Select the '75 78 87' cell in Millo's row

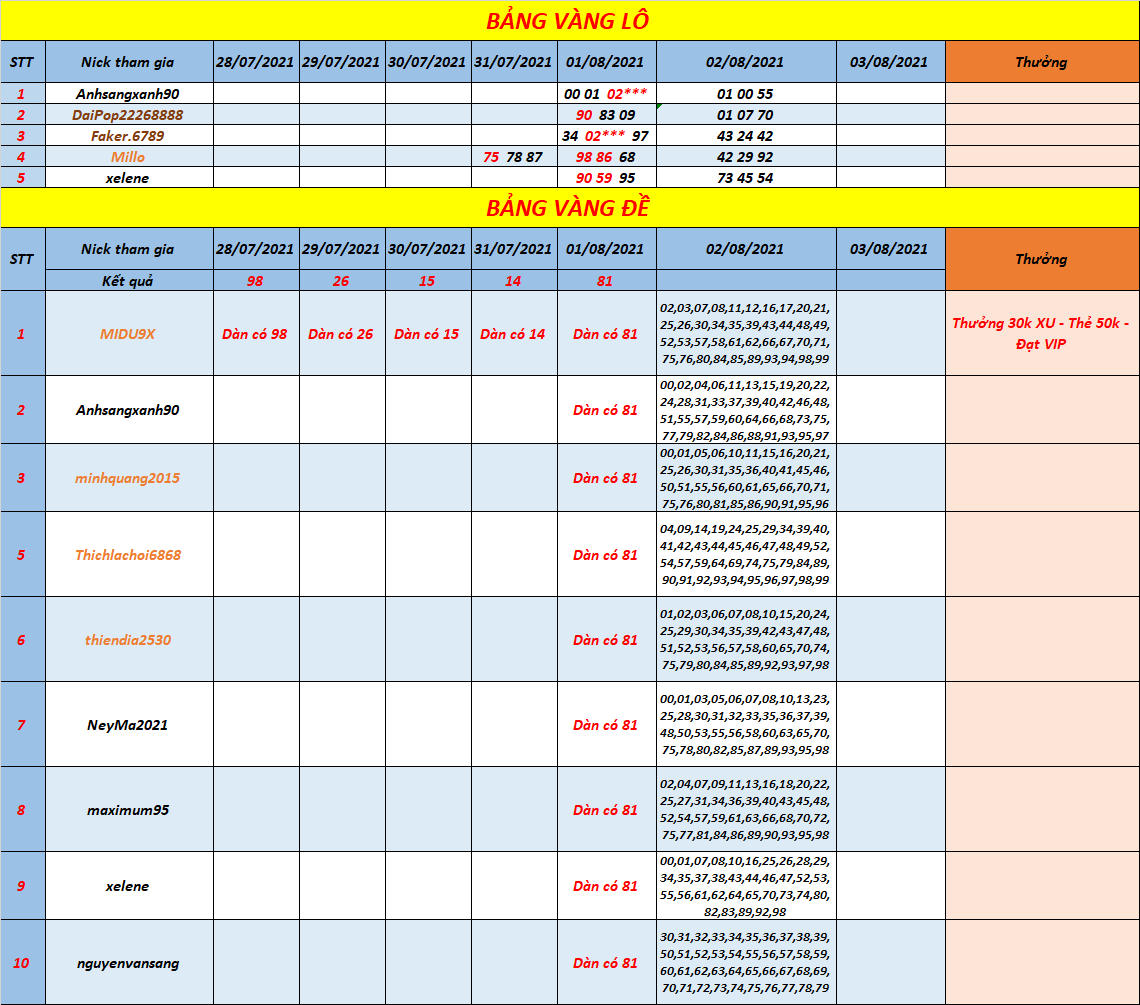pyautogui.click(x=513, y=157)
